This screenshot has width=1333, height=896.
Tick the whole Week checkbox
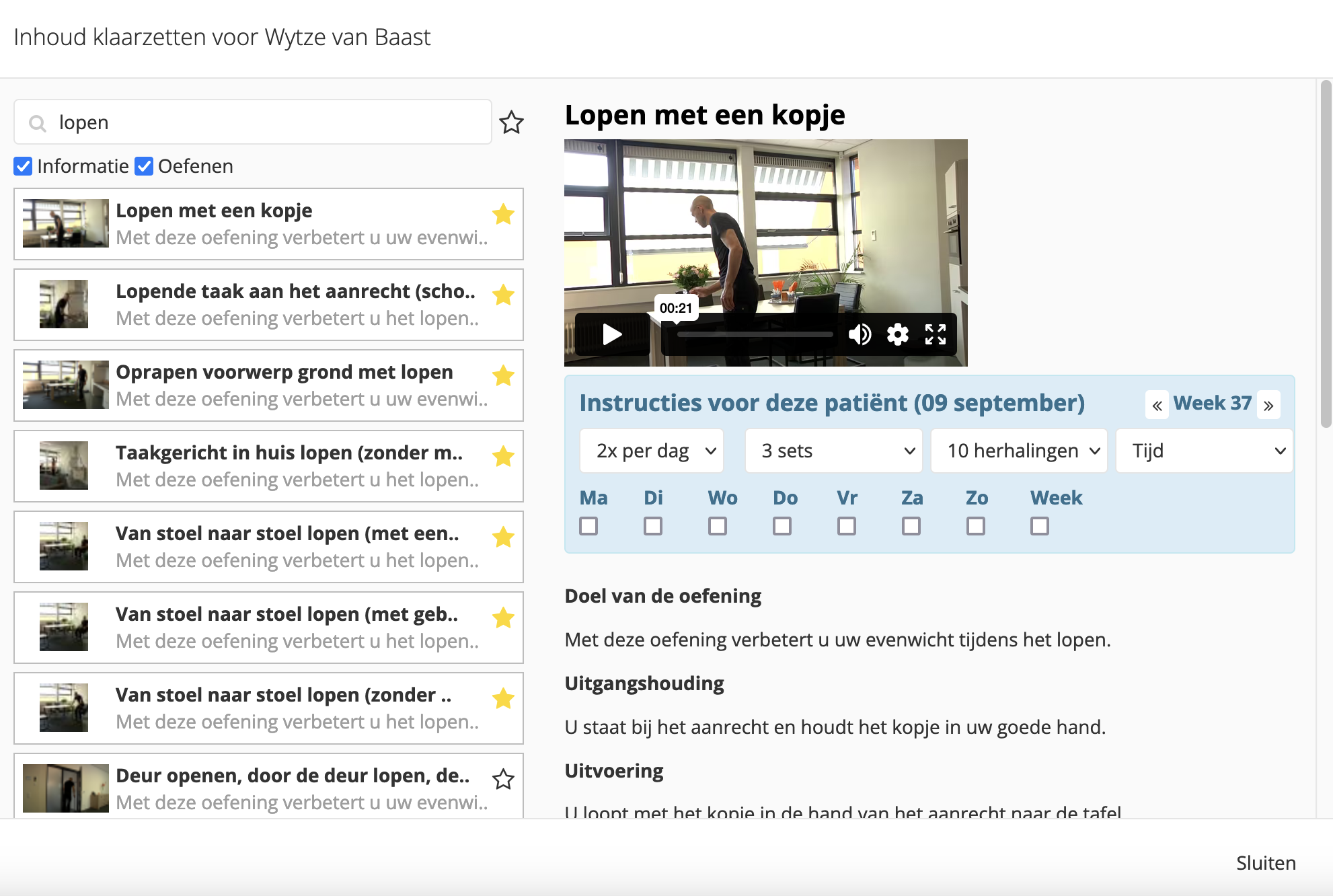pyautogui.click(x=1040, y=526)
